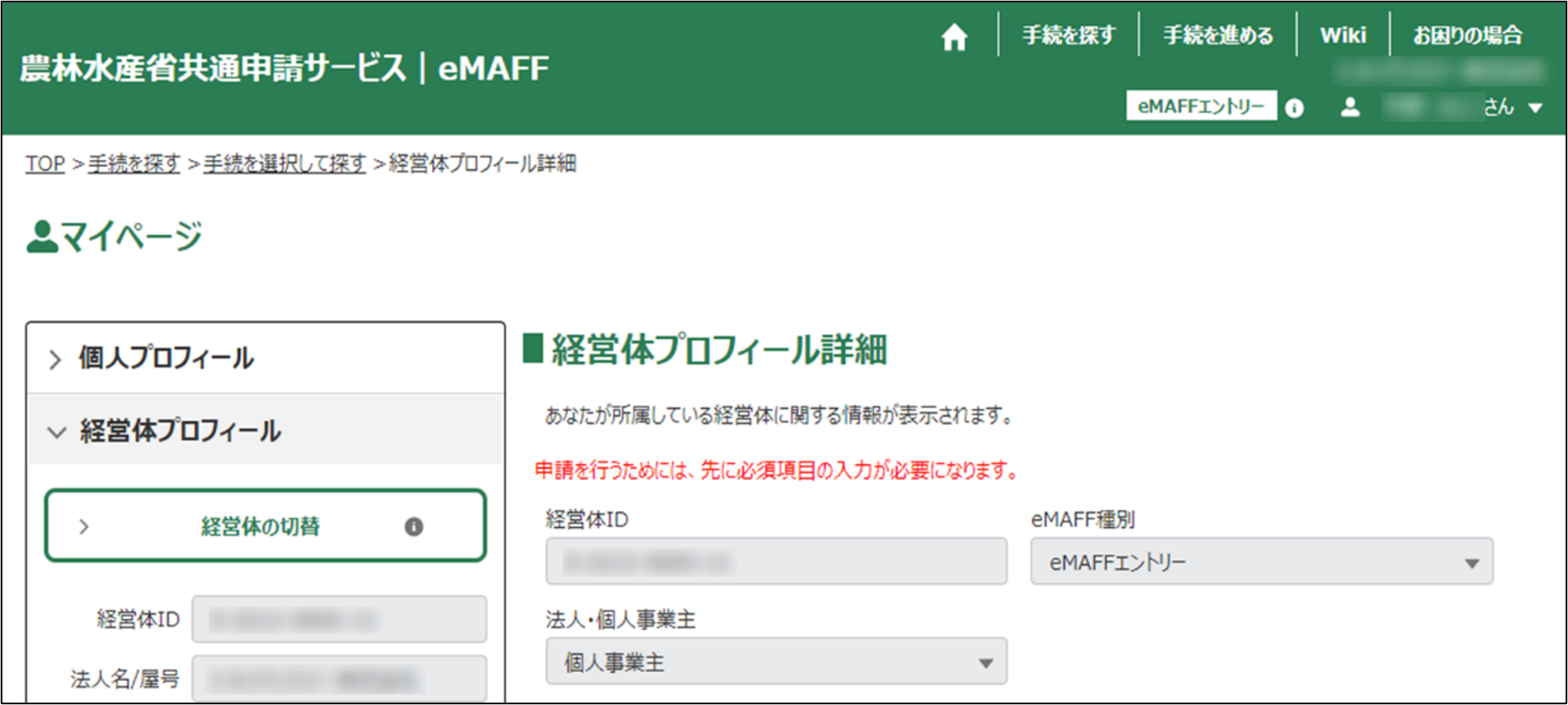Expand 個人プロフィール section
This screenshot has width=1568, height=705.
click(165, 359)
